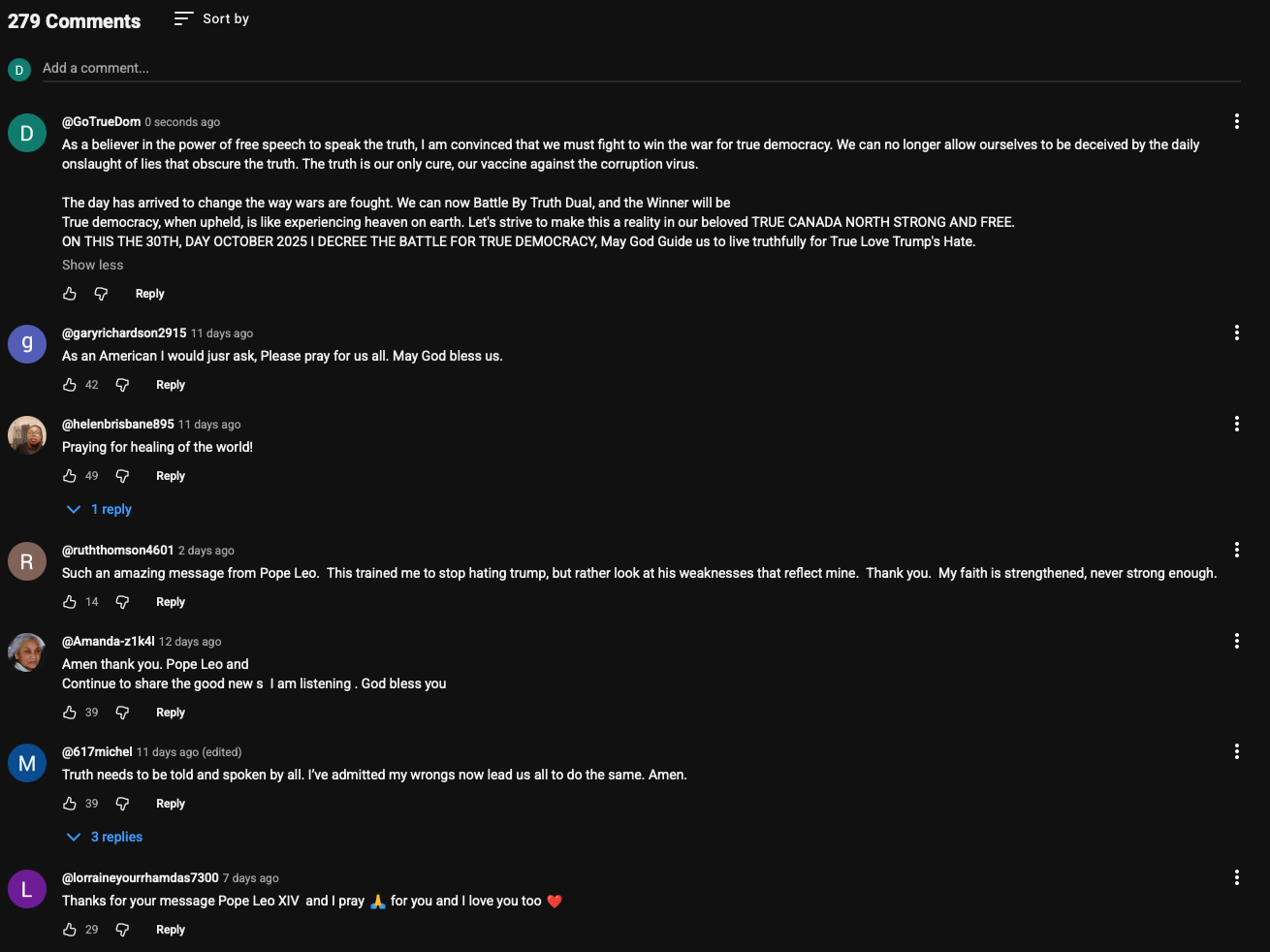This screenshot has width=1270, height=952.
Task: Reply to @garyrichardson2915's comment
Action: click(171, 385)
